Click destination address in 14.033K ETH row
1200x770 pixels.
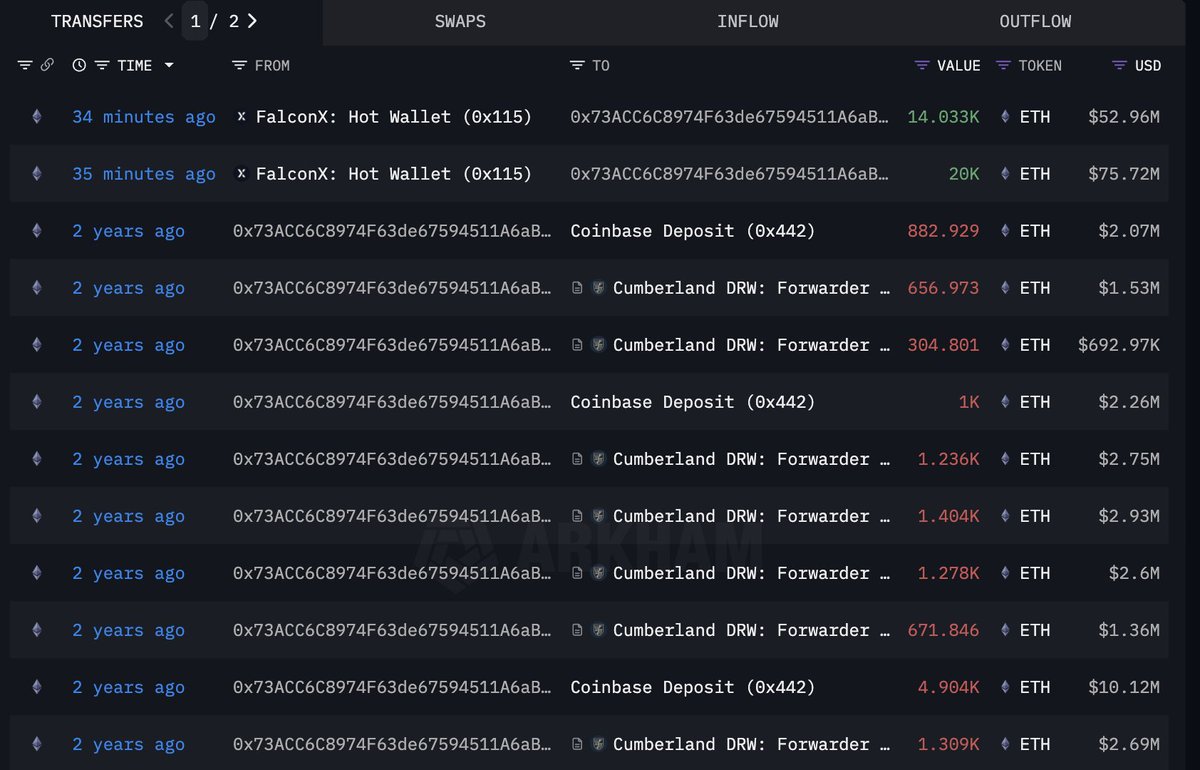pos(729,117)
